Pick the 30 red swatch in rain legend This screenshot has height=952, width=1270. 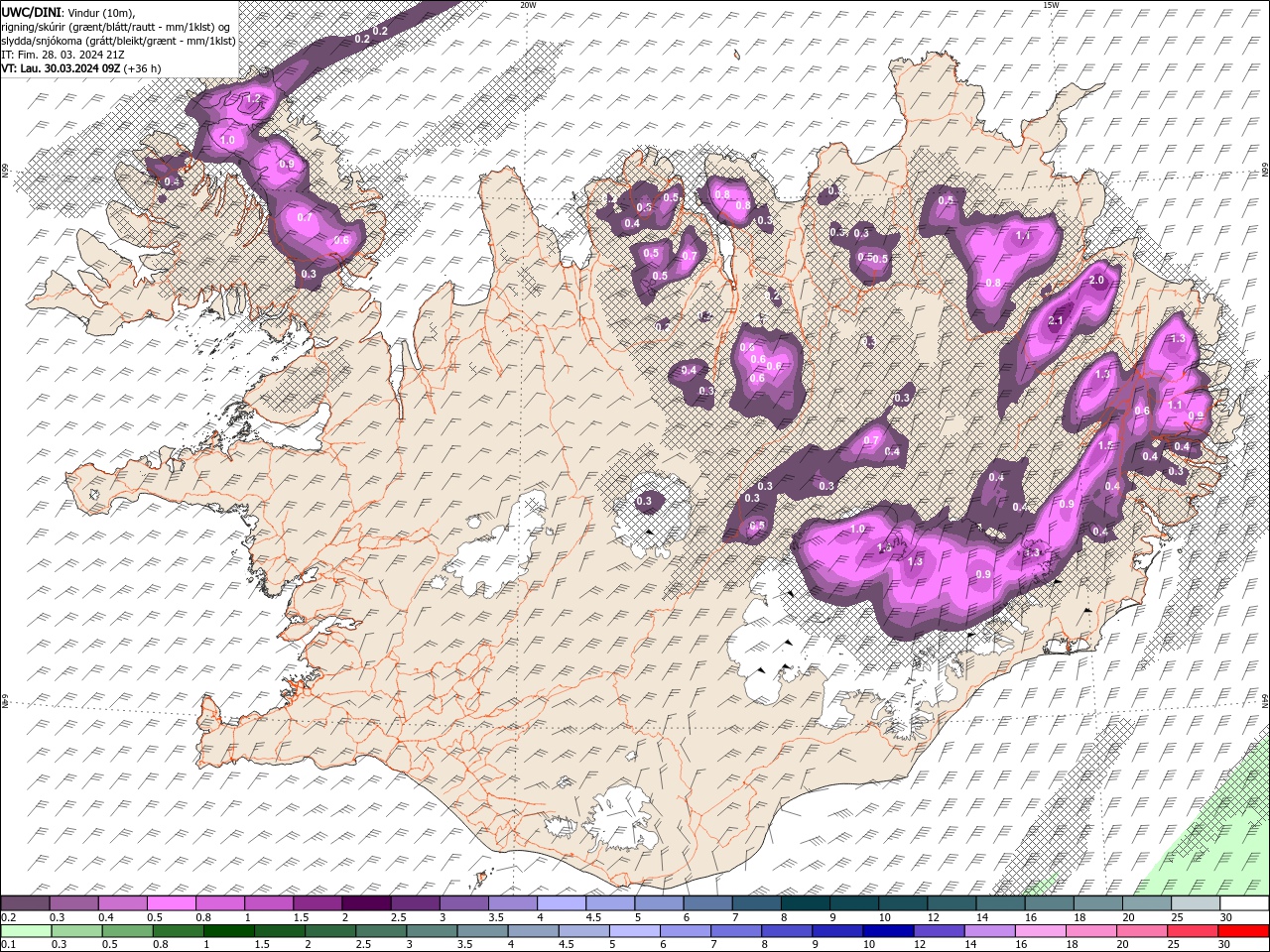1244,931
